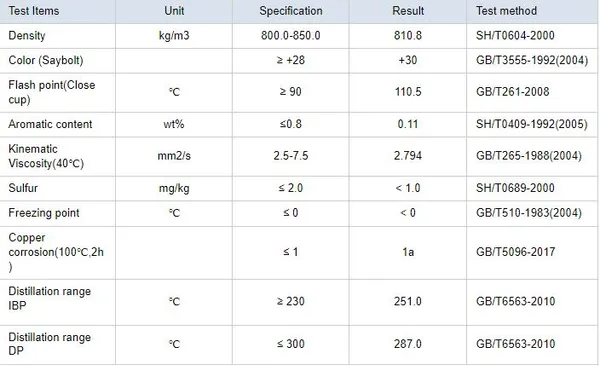This screenshot has width=600, height=366.
Task: Click the Sulfur unit mg/kg cell
Action: point(174,188)
